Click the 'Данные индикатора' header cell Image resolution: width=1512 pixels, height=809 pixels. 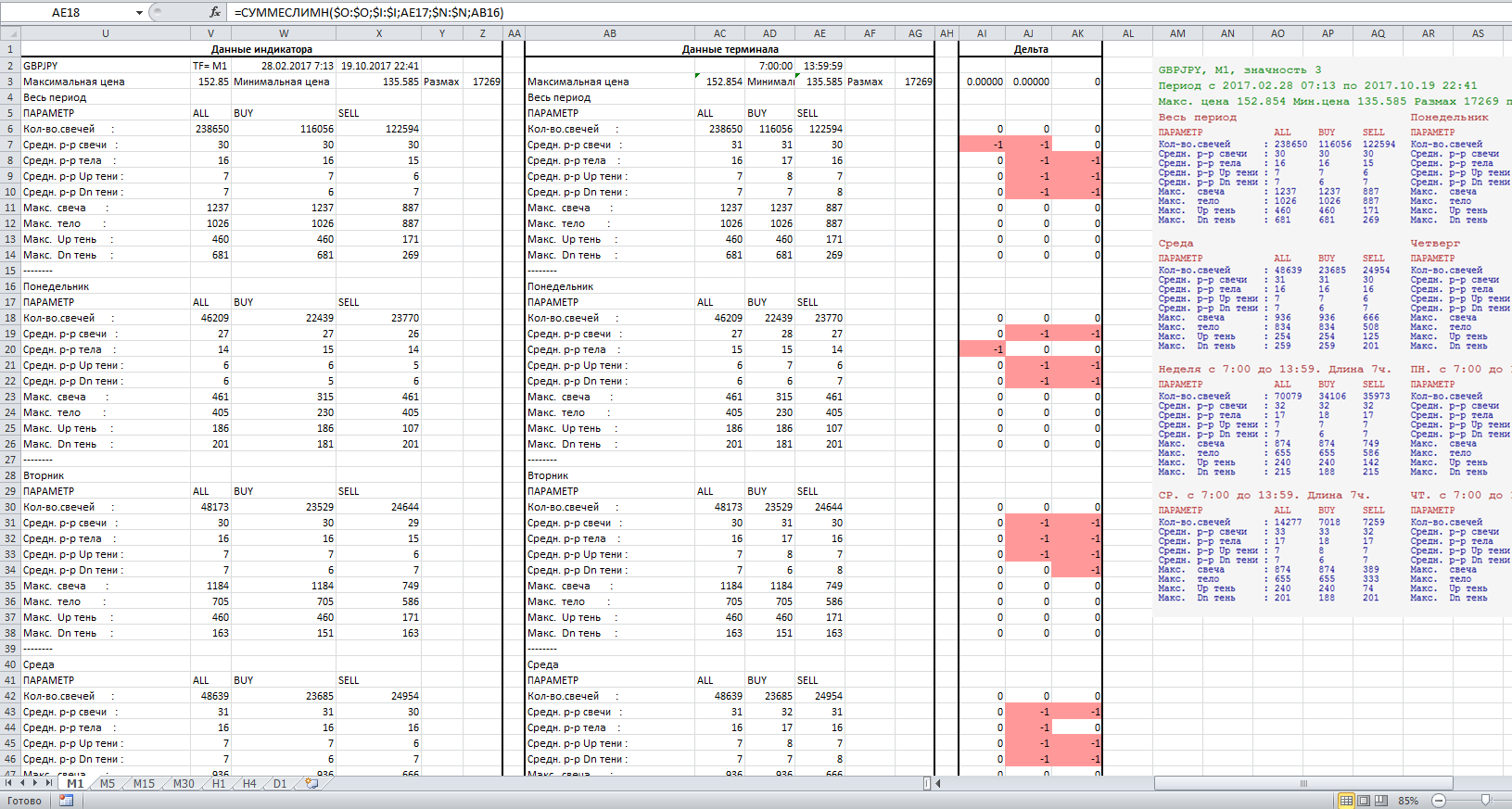pyautogui.click(x=261, y=49)
